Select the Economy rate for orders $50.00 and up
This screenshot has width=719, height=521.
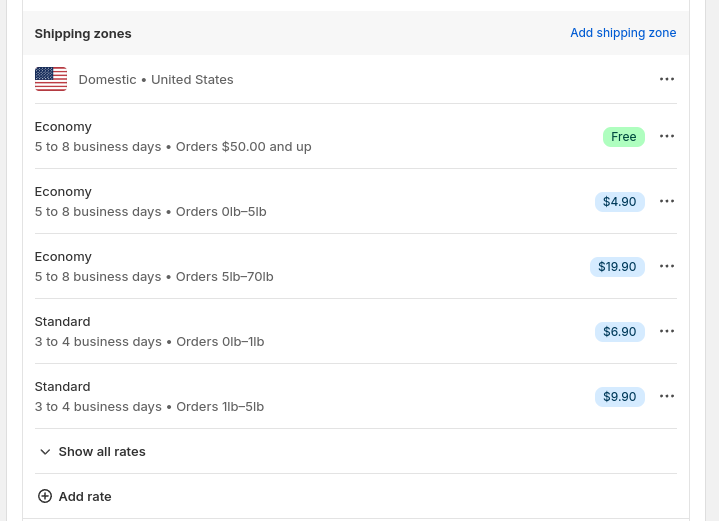[173, 137]
